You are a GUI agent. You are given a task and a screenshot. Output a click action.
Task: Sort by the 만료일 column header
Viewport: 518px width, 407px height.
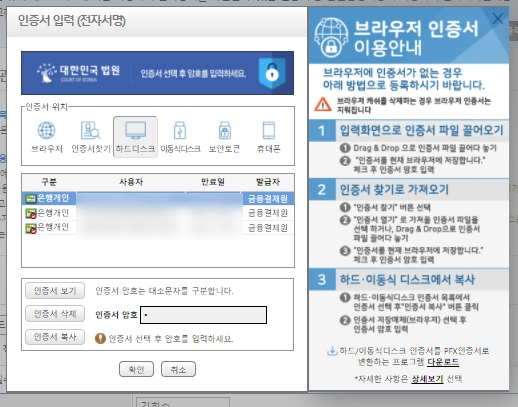coord(213,182)
